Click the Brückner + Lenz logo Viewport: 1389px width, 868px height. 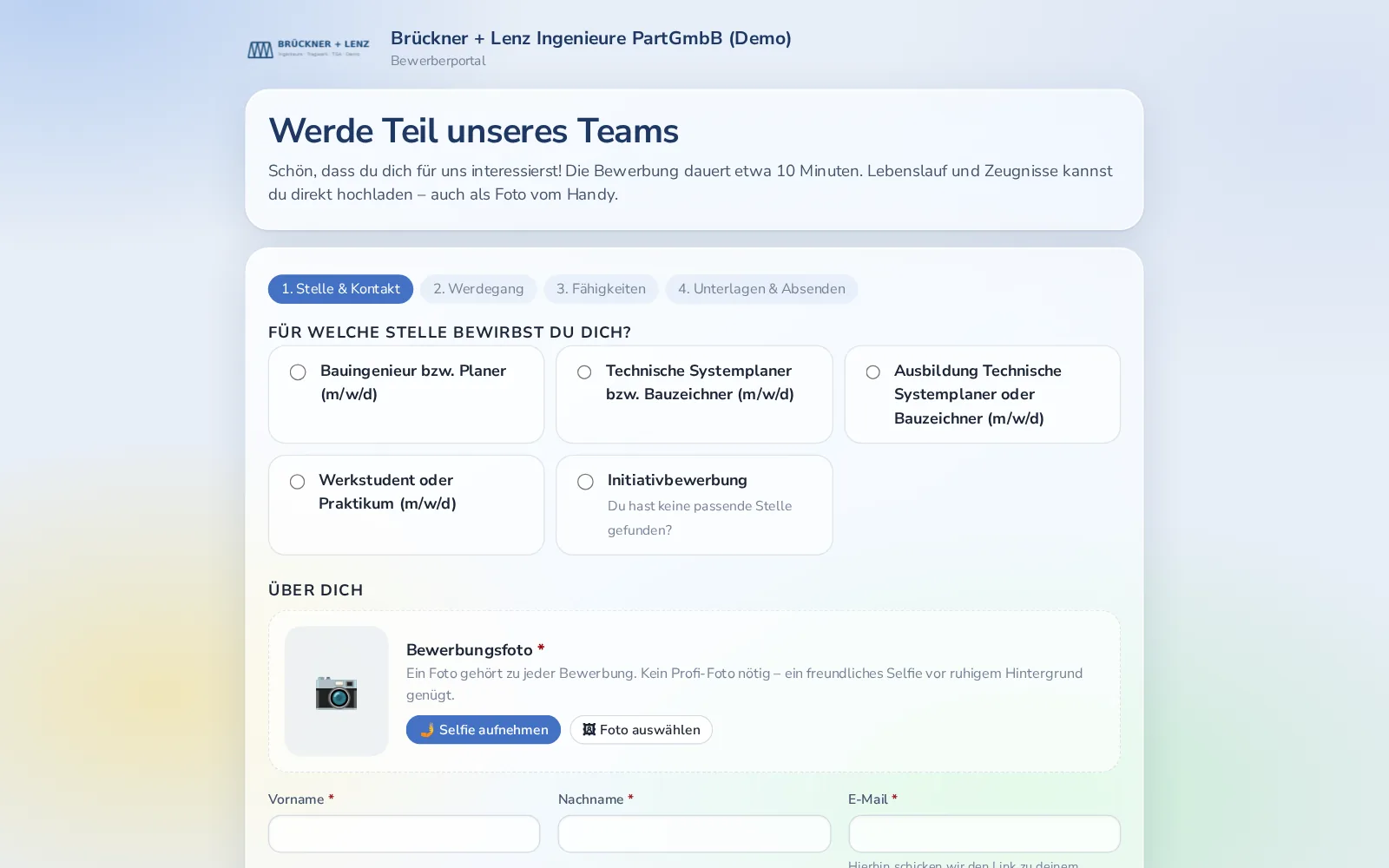tap(309, 49)
